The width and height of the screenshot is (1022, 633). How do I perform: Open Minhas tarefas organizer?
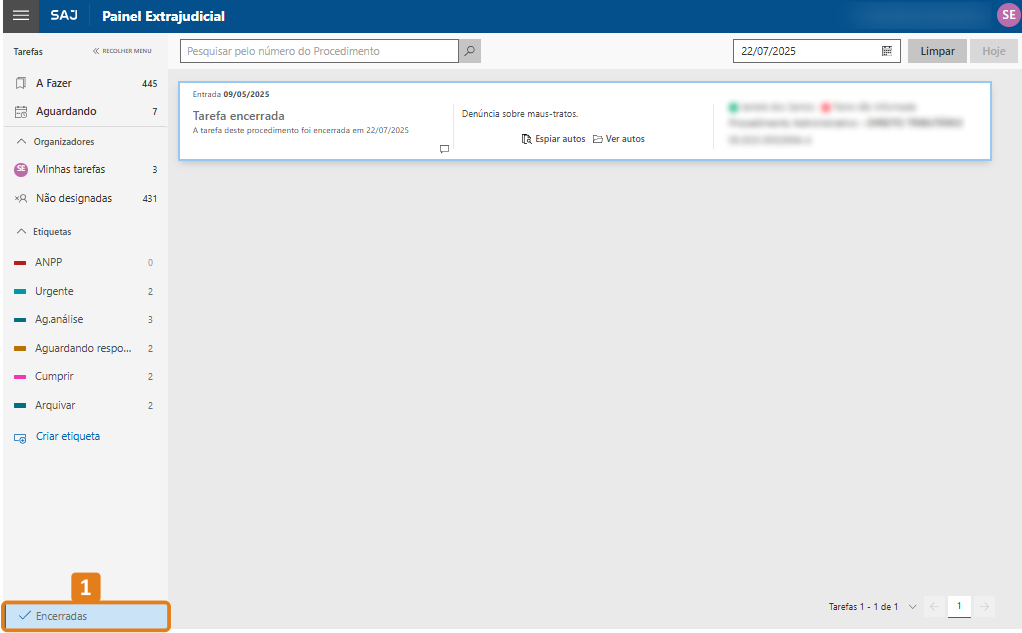pyautogui.click(x=70, y=170)
